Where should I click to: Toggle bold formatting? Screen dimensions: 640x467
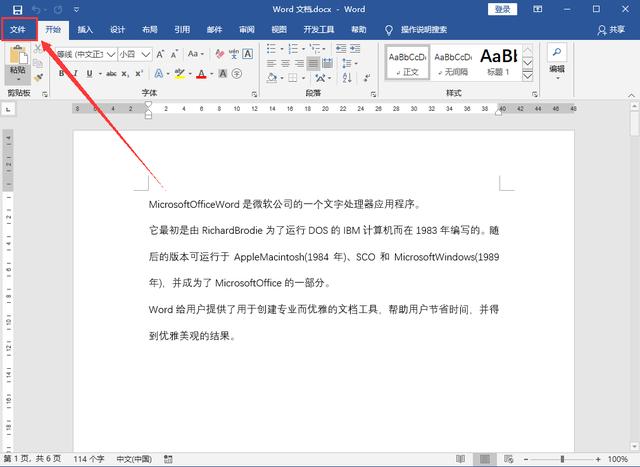tap(62, 73)
